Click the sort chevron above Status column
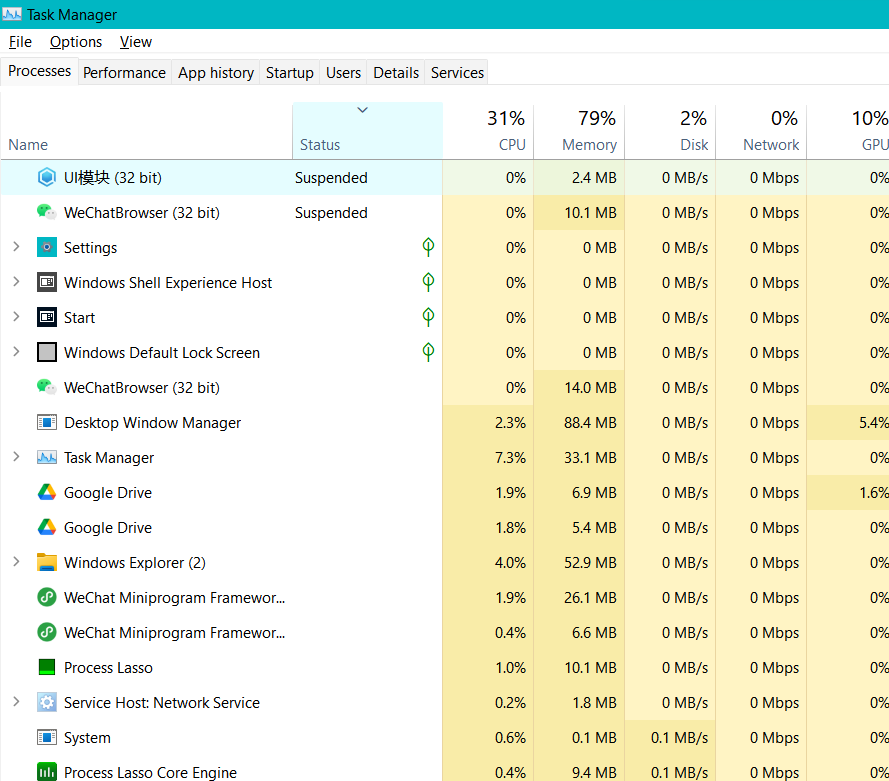 click(362, 110)
